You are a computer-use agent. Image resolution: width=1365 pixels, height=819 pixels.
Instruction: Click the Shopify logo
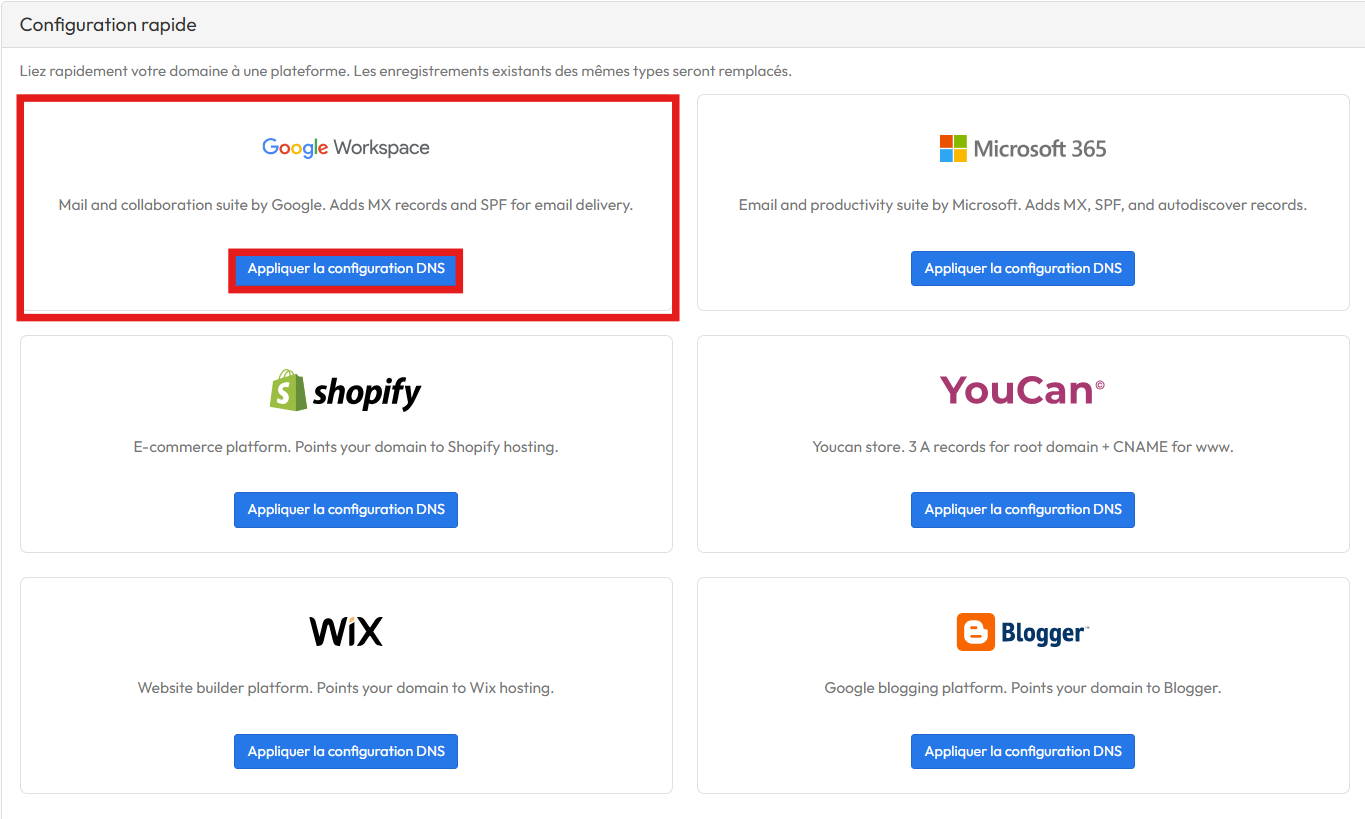[346, 390]
